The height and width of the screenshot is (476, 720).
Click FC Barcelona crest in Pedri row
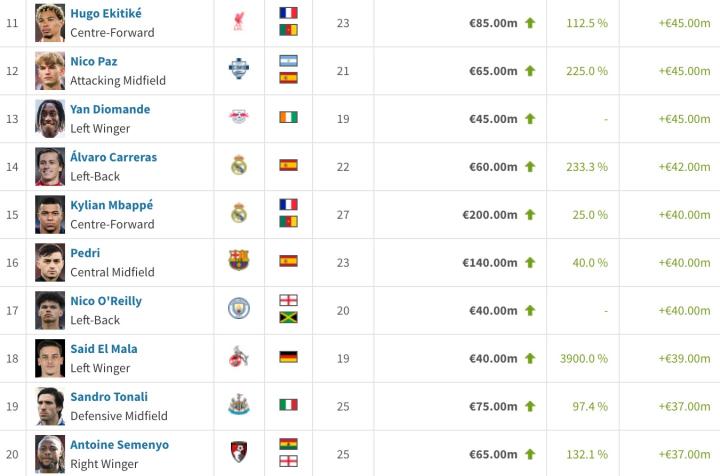238,261
